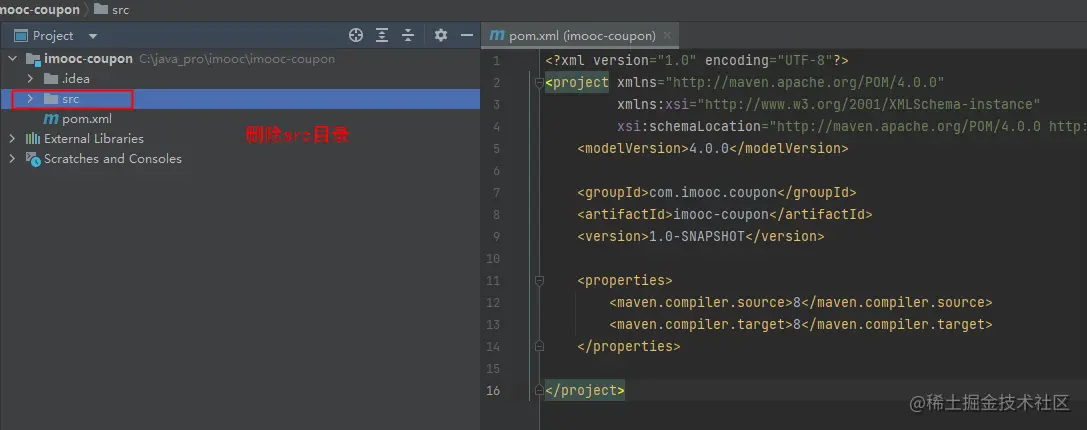This screenshot has height=430, width=1087.
Task: Click the External Libraries icon
Action: [33, 139]
